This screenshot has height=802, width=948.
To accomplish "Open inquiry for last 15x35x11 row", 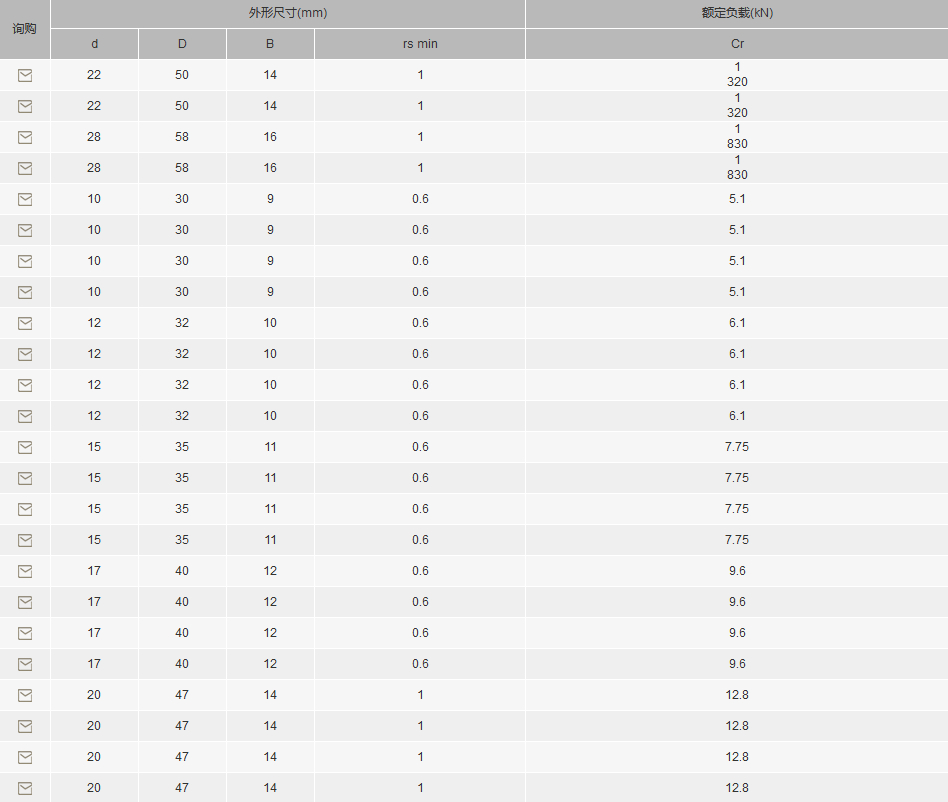I will (x=25, y=540).
